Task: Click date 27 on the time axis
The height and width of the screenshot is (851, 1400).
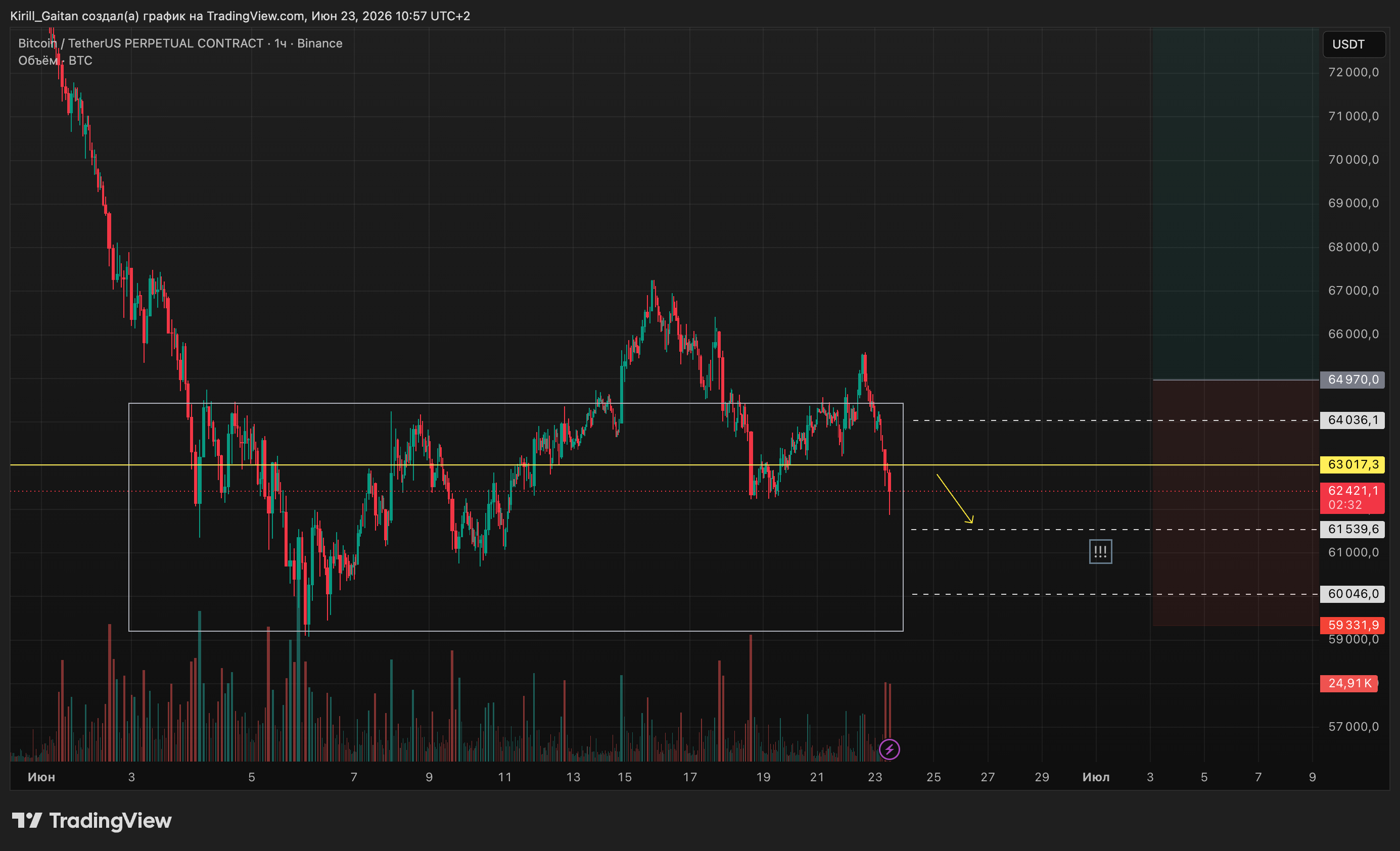Action: coord(988,777)
